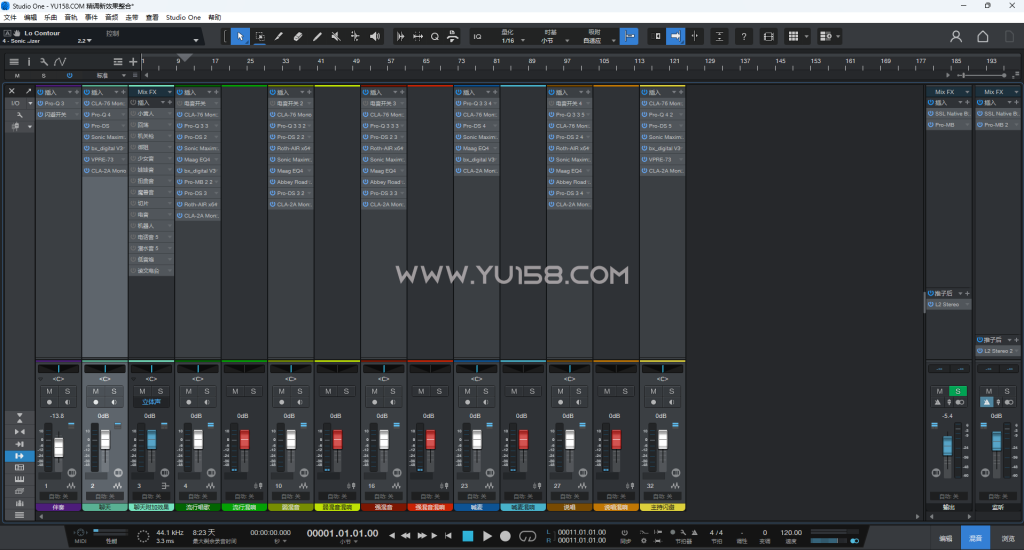1024x550 pixels.
Task: Toggle the loop button in transport
Action: [527, 536]
